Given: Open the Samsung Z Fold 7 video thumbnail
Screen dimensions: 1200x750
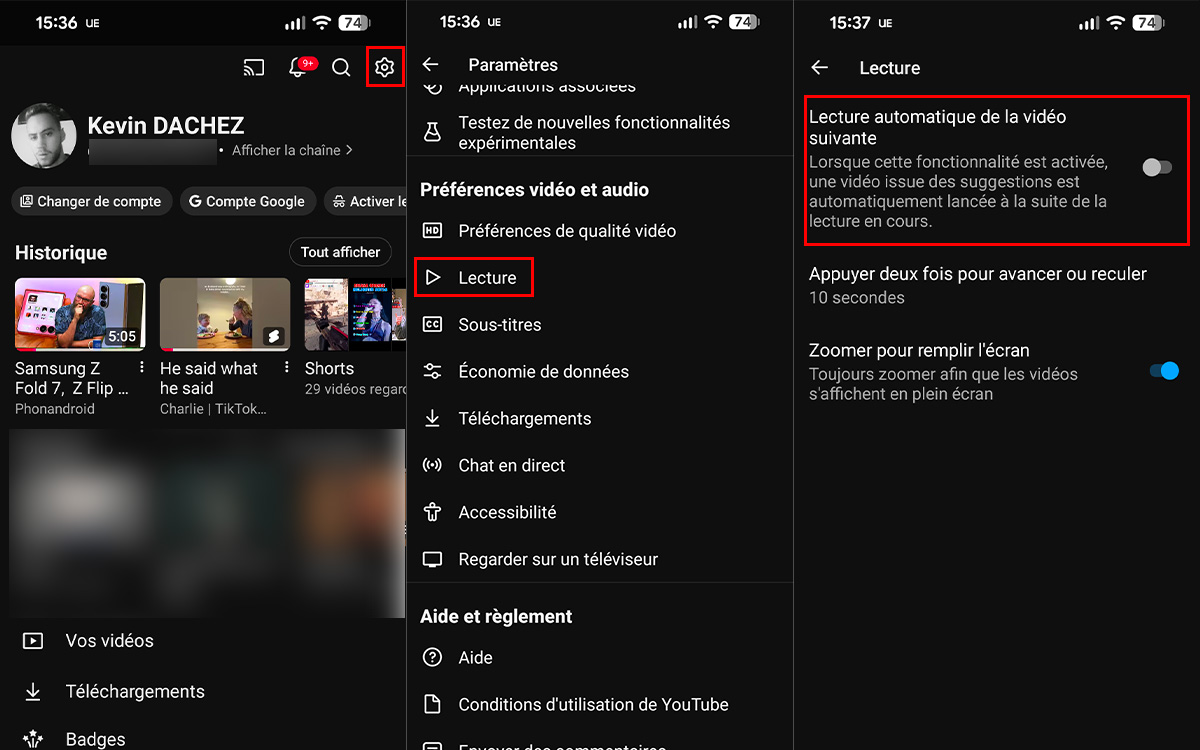Looking at the screenshot, I should pos(80,313).
